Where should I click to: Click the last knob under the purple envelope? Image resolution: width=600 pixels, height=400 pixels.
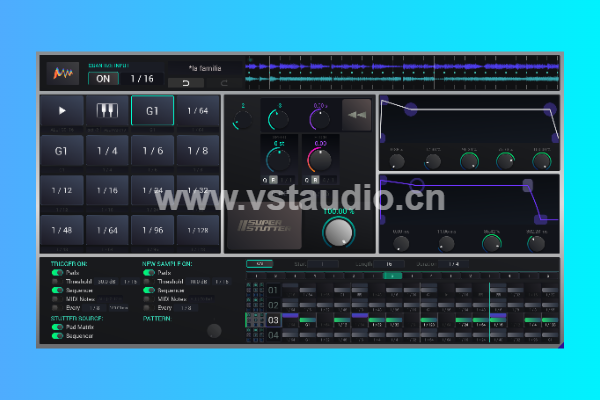tap(536, 243)
